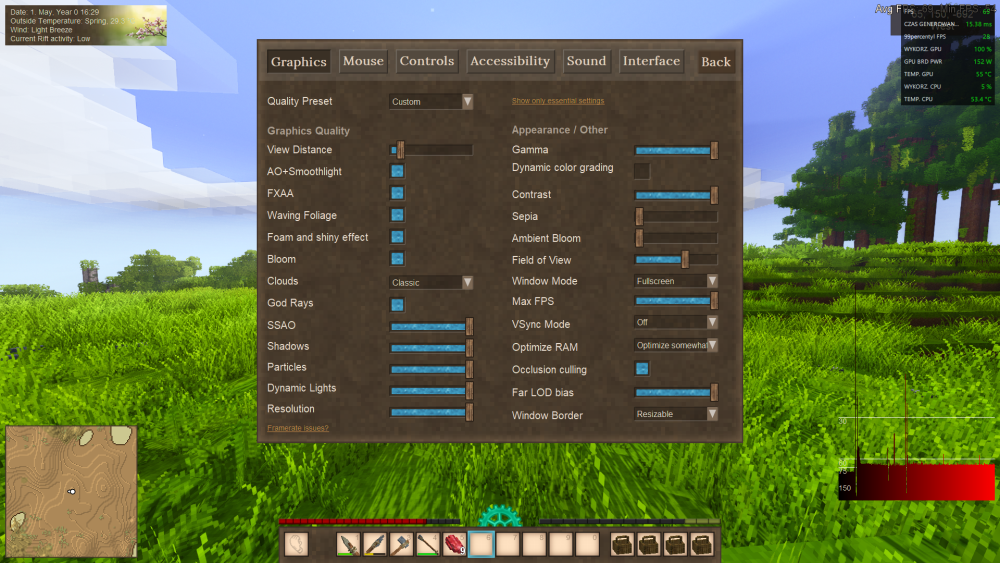
Task: Click the Back button
Action: (716, 62)
